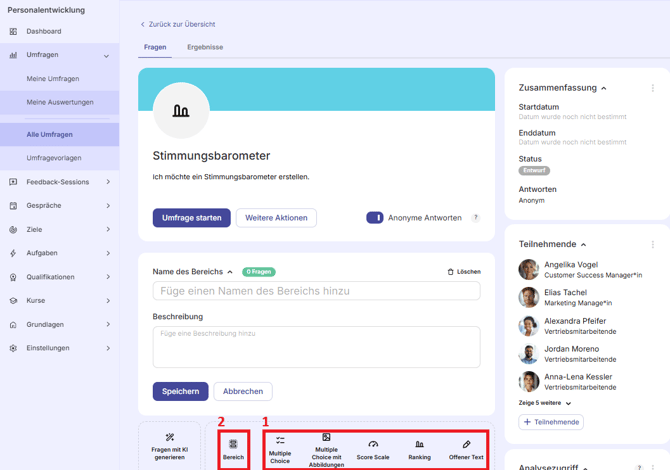Click the survey logo circle icon
The height and width of the screenshot is (470, 670).
(x=181, y=111)
